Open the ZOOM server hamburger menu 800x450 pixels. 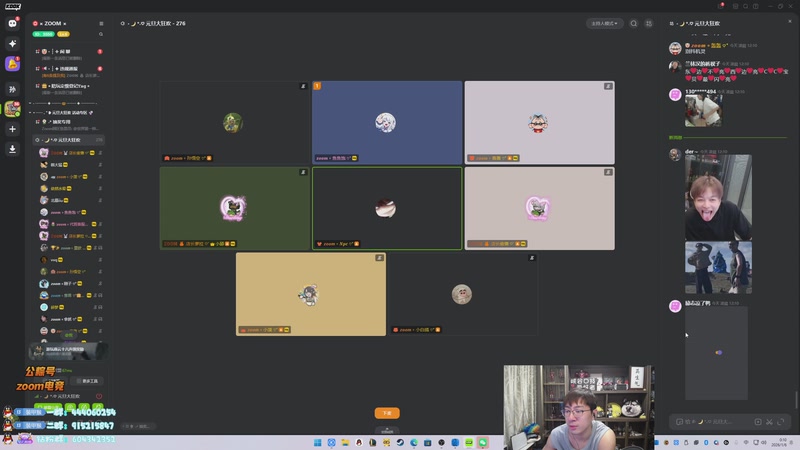(x=101, y=23)
